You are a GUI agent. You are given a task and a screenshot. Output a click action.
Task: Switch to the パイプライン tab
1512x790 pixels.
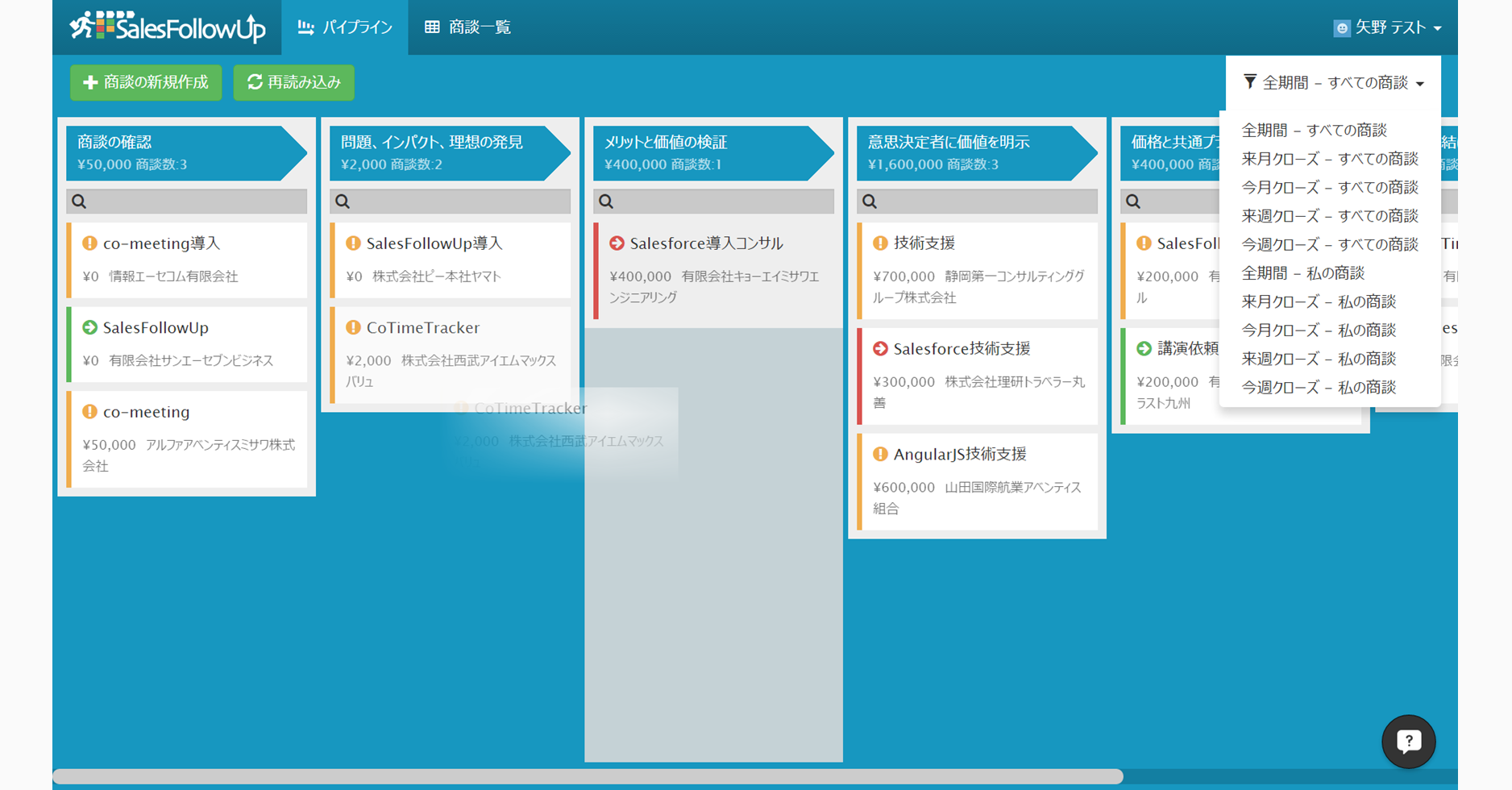click(x=345, y=27)
